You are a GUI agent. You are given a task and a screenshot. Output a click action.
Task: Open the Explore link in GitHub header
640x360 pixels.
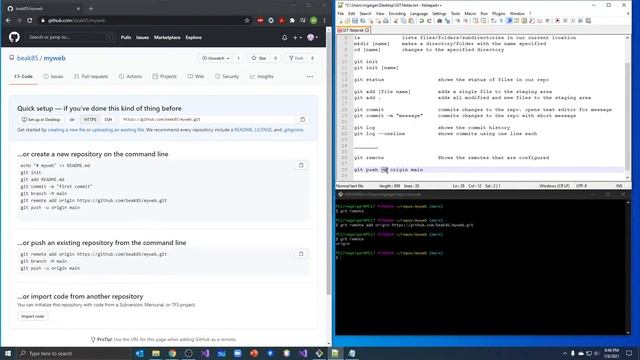193,38
